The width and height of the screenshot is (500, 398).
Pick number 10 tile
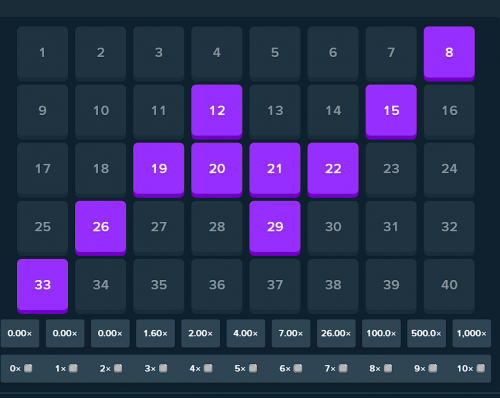click(100, 112)
